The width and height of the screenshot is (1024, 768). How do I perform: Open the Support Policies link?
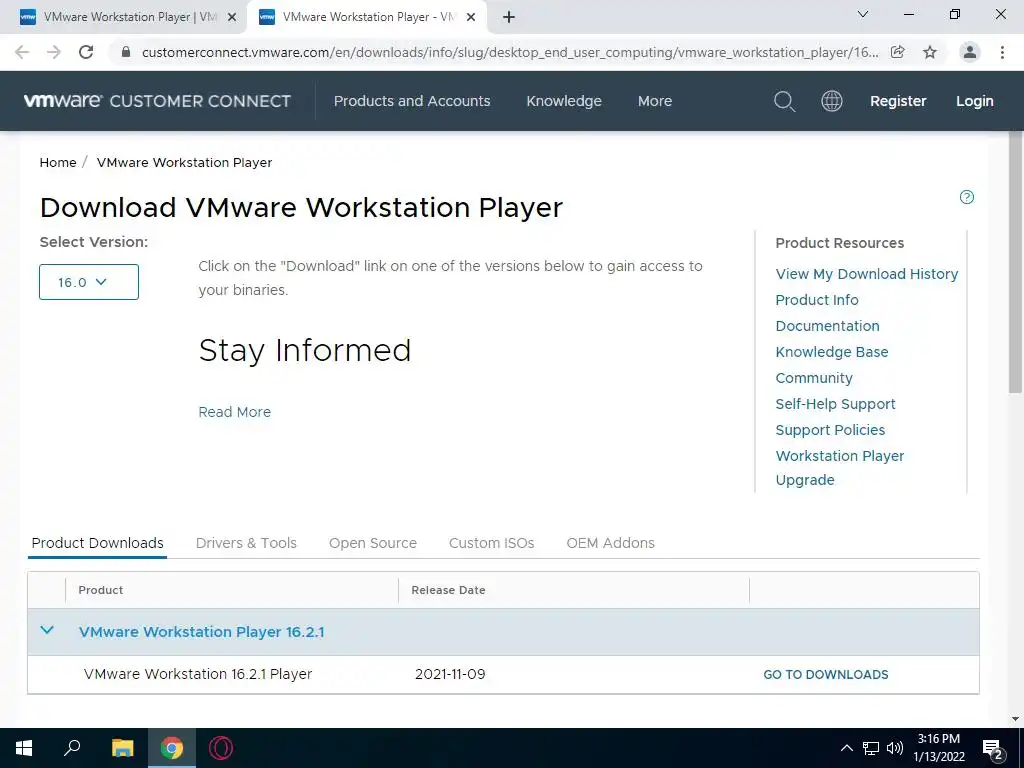click(x=830, y=430)
